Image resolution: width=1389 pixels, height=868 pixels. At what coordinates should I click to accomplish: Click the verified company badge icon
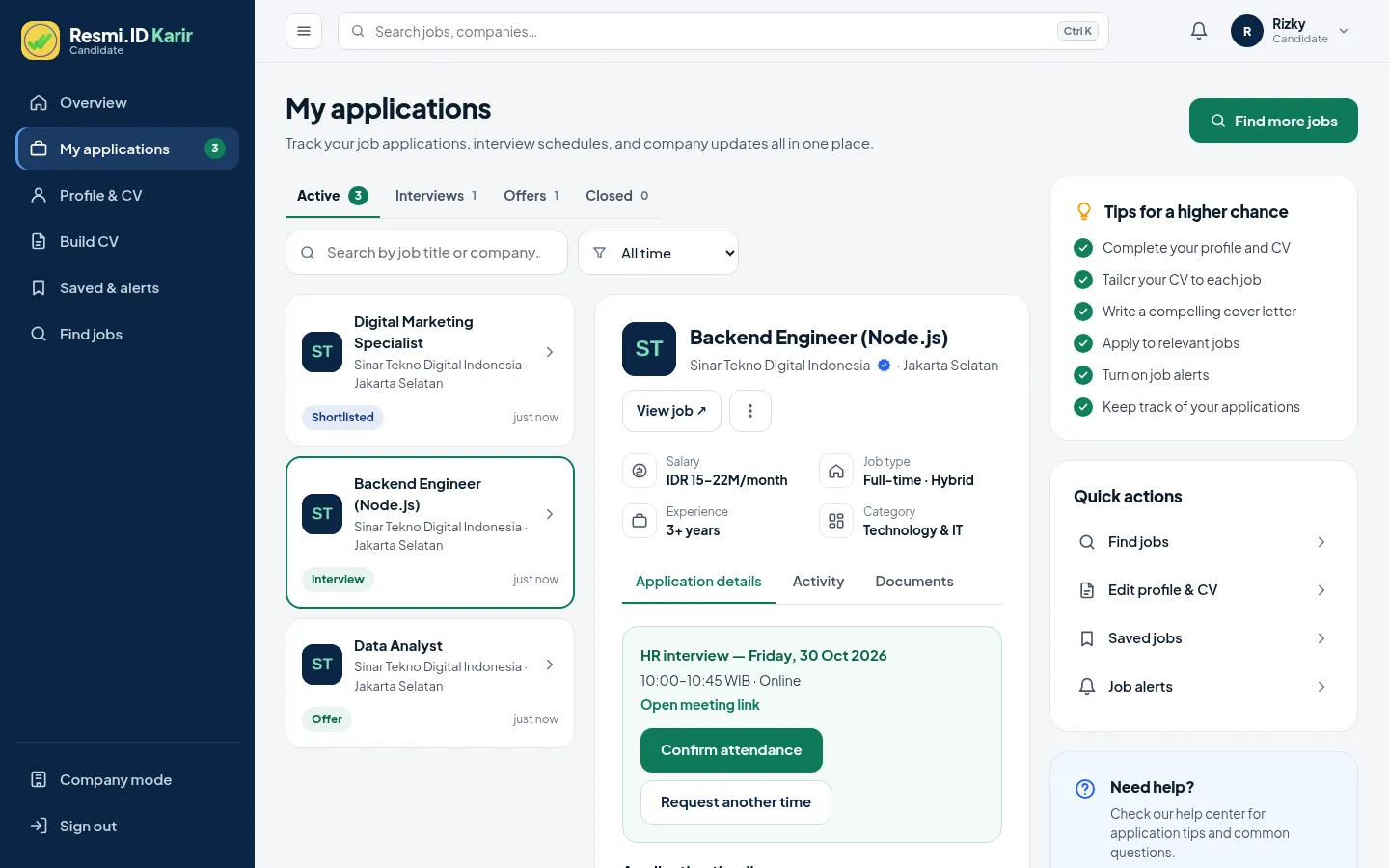click(x=884, y=366)
